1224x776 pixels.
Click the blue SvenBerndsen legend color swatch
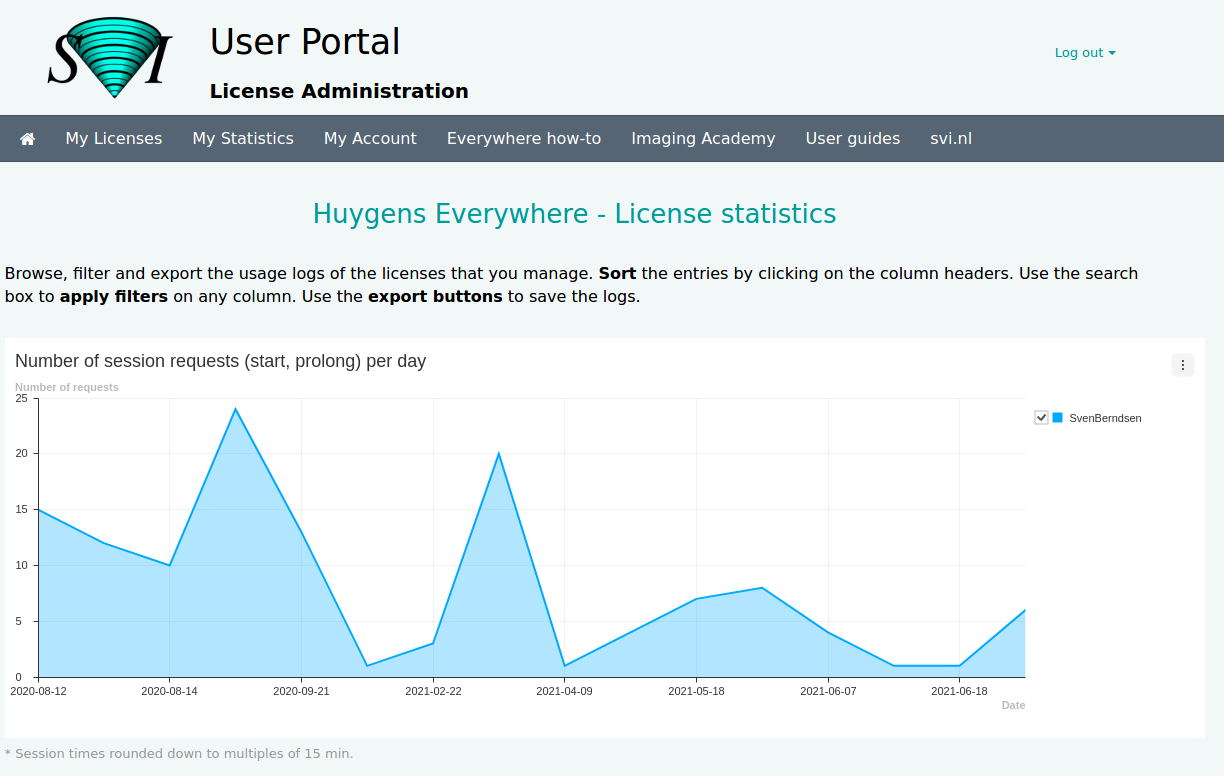tap(1058, 418)
